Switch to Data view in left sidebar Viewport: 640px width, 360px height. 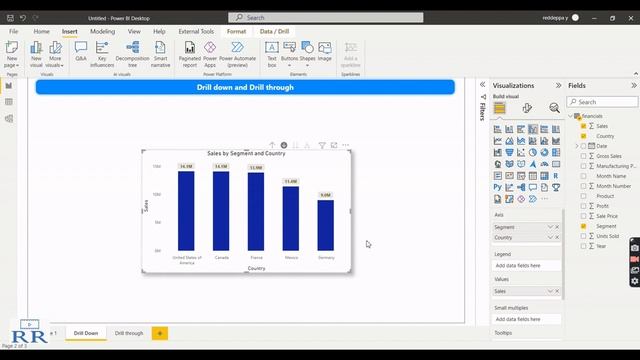[x=9, y=102]
